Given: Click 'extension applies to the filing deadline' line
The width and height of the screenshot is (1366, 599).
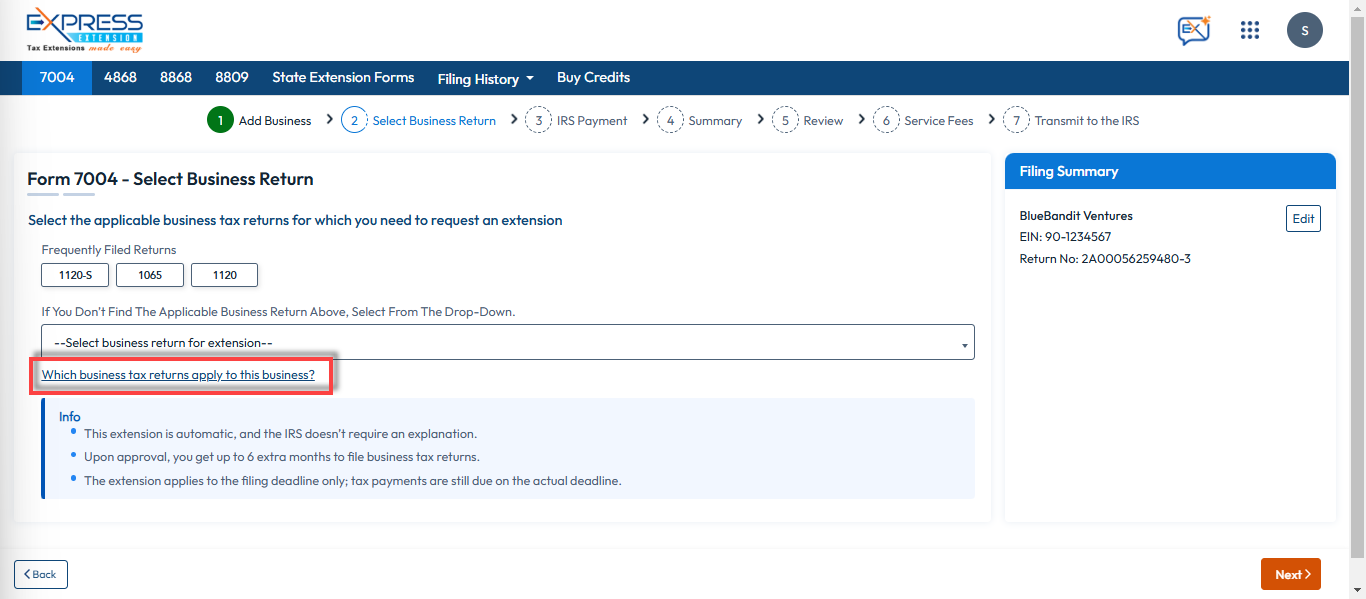Looking at the screenshot, I should pyautogui.click(x=353, y=481).
